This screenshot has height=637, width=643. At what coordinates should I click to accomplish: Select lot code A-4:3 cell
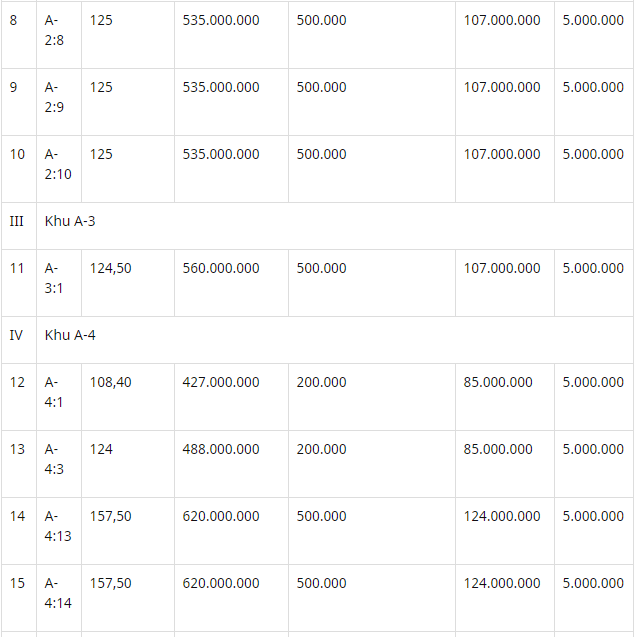(x=59, y=464)
